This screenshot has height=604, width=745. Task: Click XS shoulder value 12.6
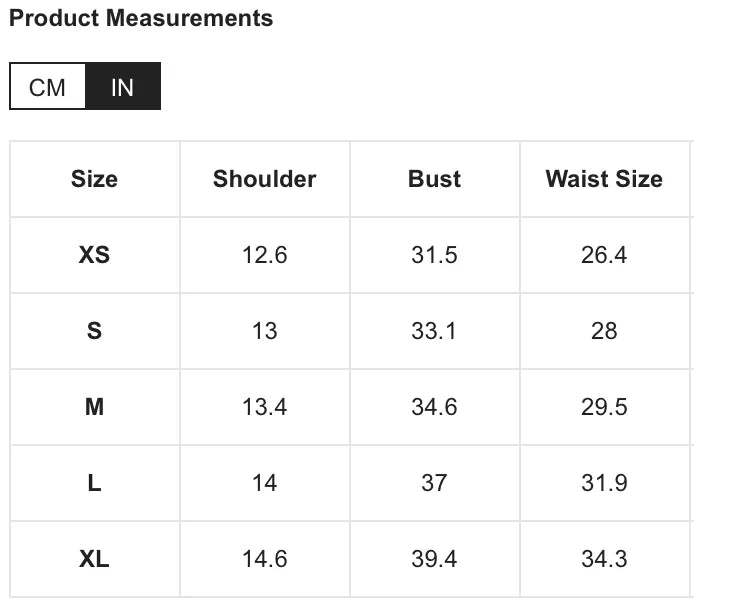[x=264, y=255]
